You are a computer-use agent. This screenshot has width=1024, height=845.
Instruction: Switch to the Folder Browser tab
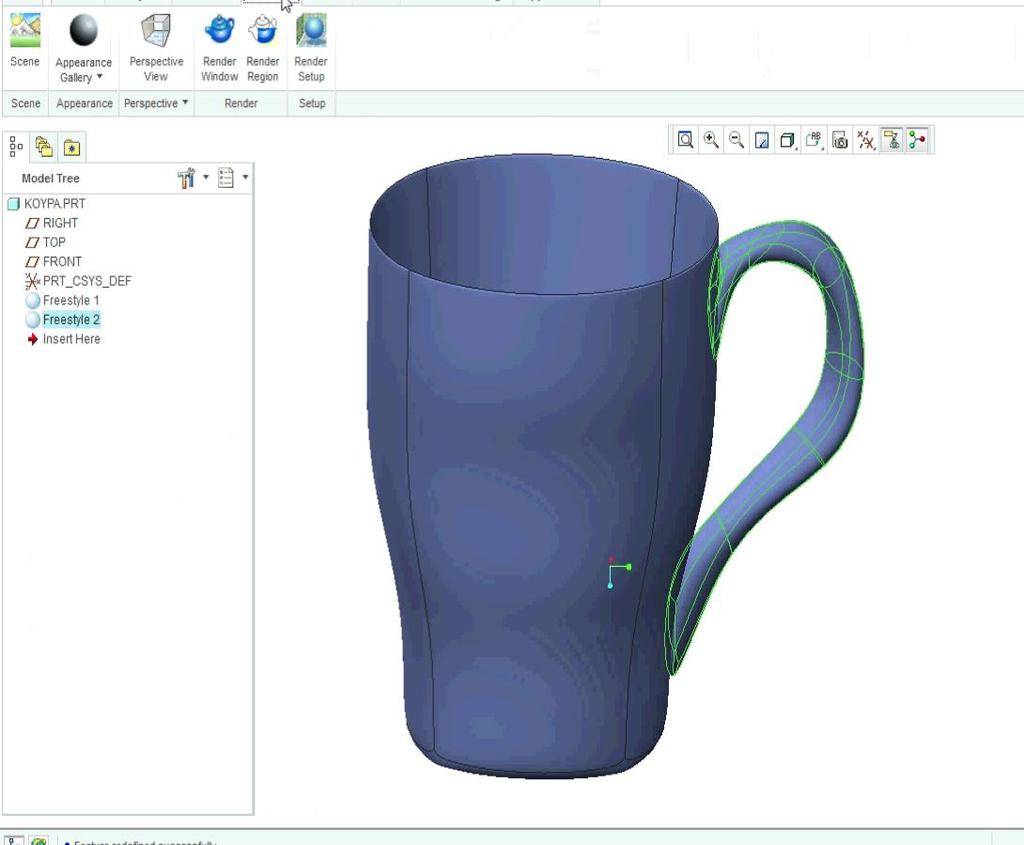(44, 147)
